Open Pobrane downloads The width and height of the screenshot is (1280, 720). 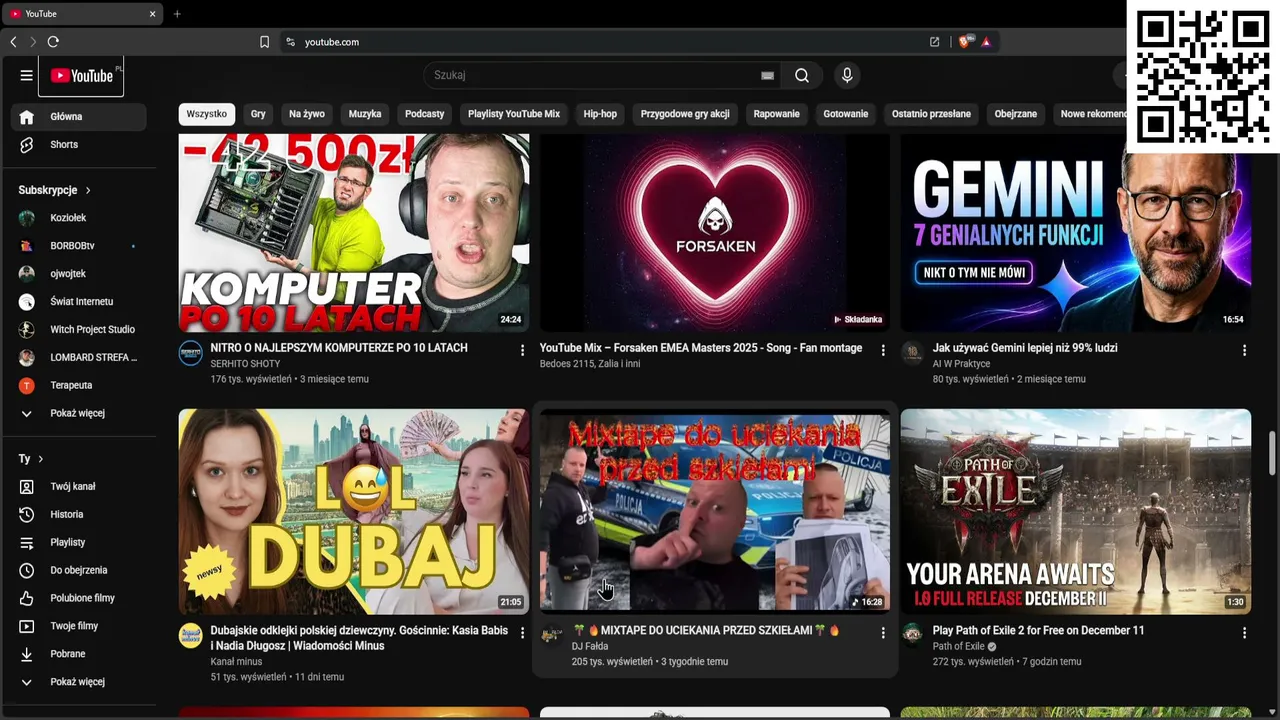point(79,654)
